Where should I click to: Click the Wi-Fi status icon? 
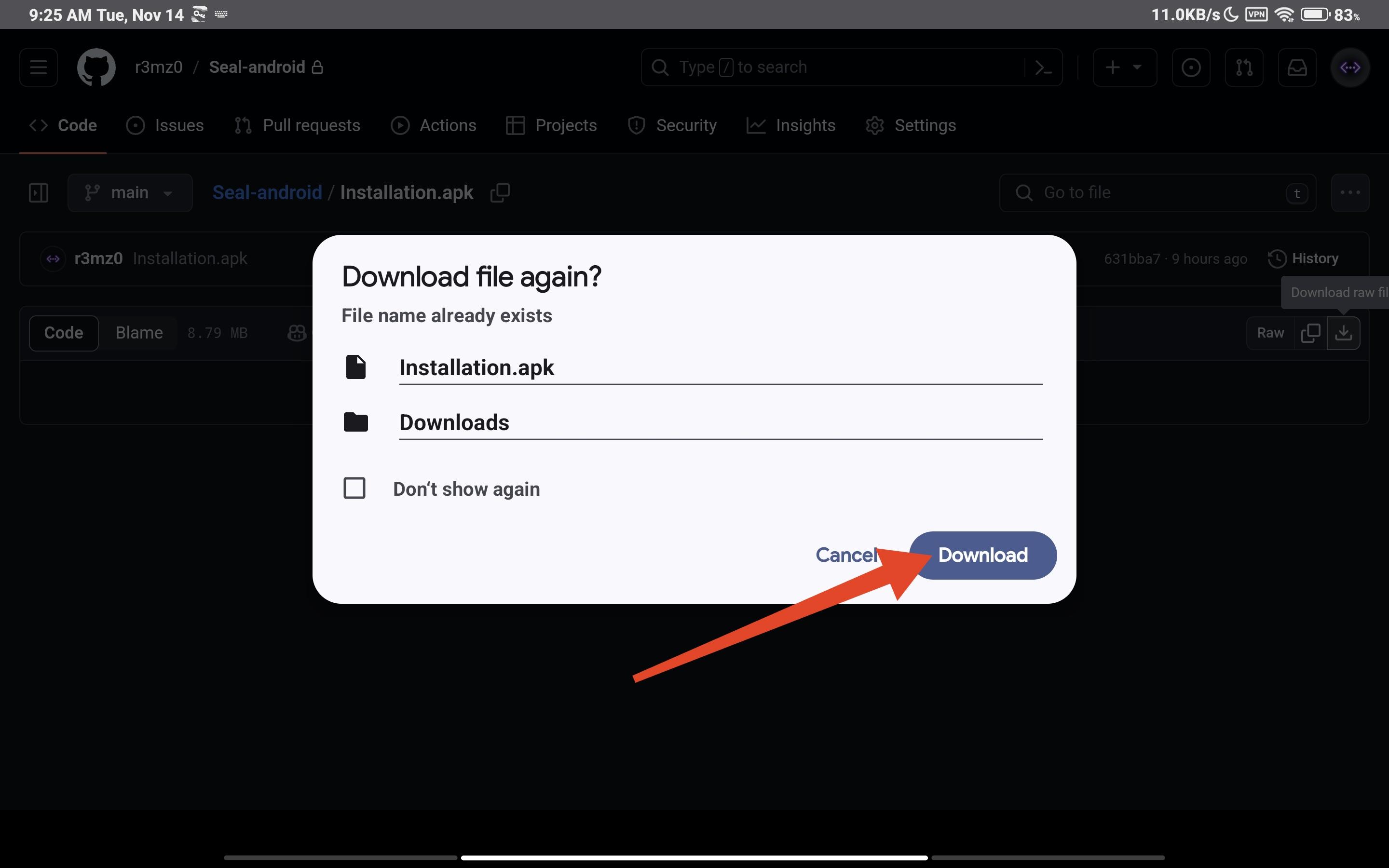click(1284, 14)
